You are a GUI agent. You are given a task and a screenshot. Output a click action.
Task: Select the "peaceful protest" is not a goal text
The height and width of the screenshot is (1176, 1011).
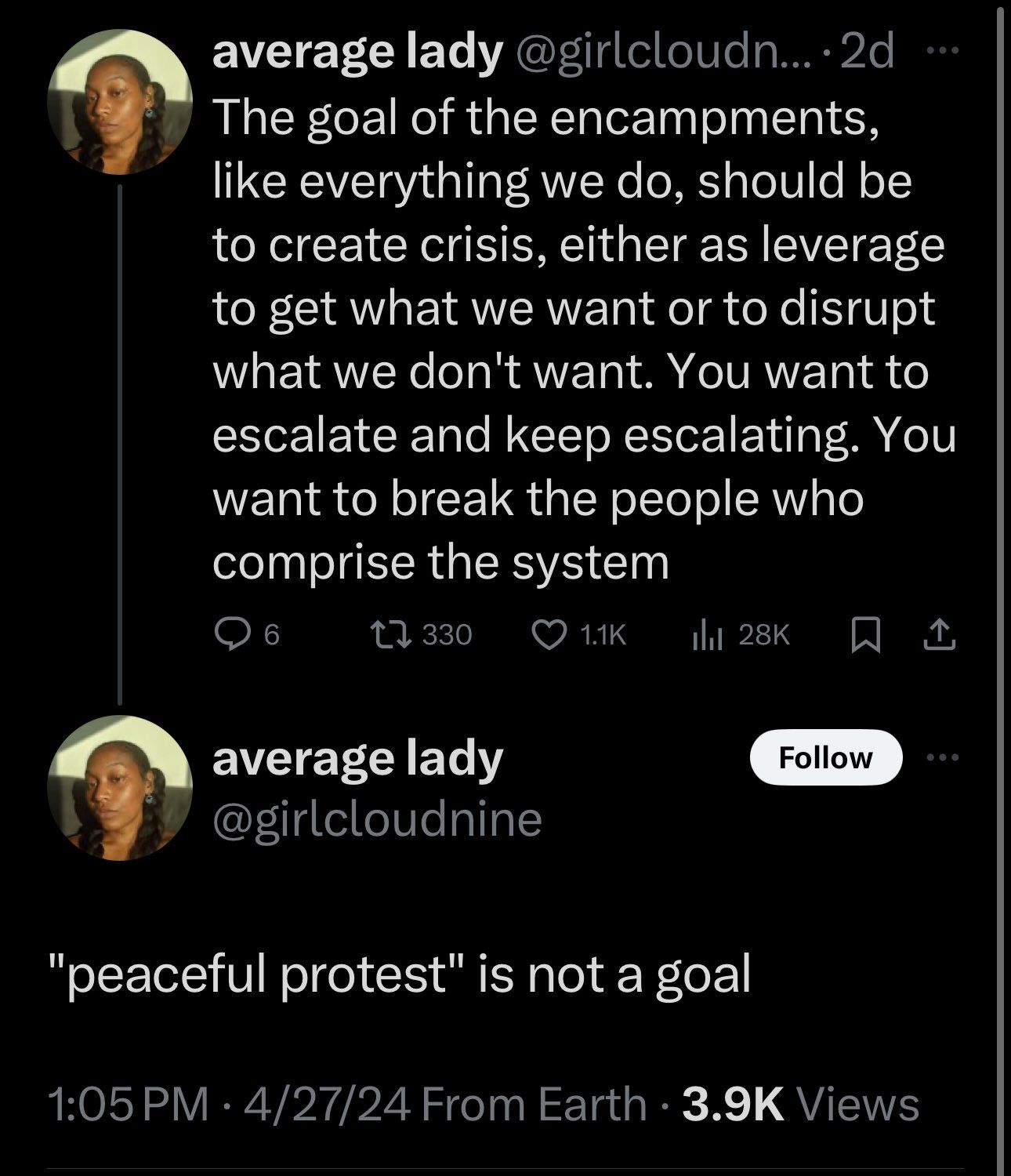tap(399, 974)
